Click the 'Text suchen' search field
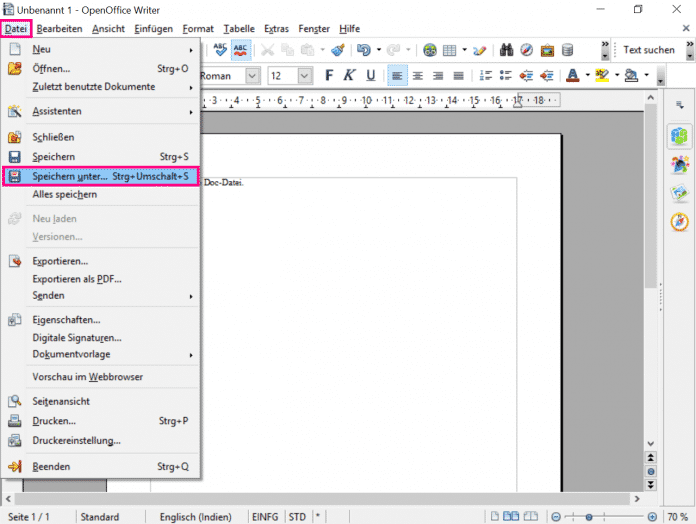 pos(648,50)
